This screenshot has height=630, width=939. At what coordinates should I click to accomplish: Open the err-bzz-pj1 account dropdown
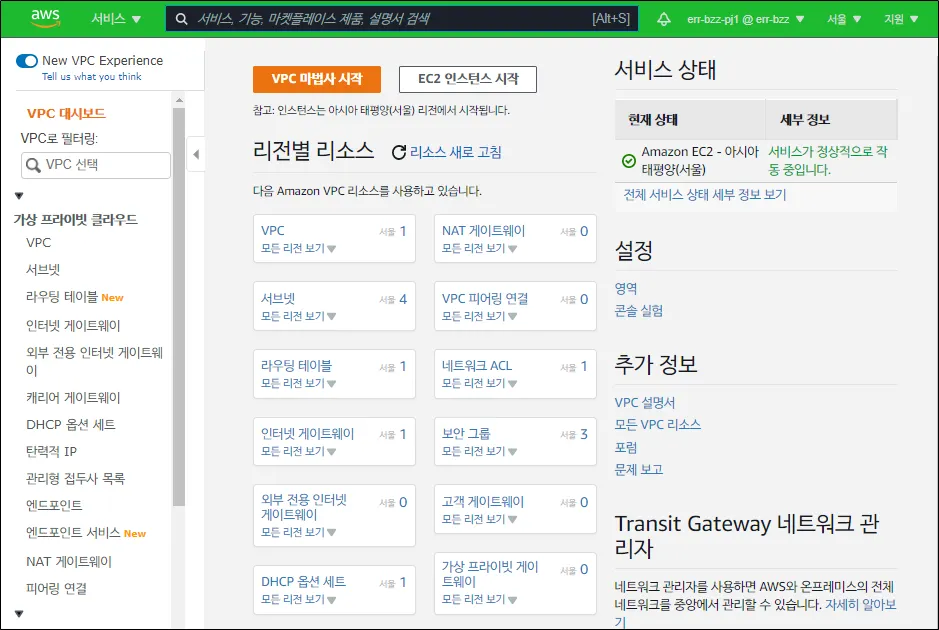tap(746, 19)
